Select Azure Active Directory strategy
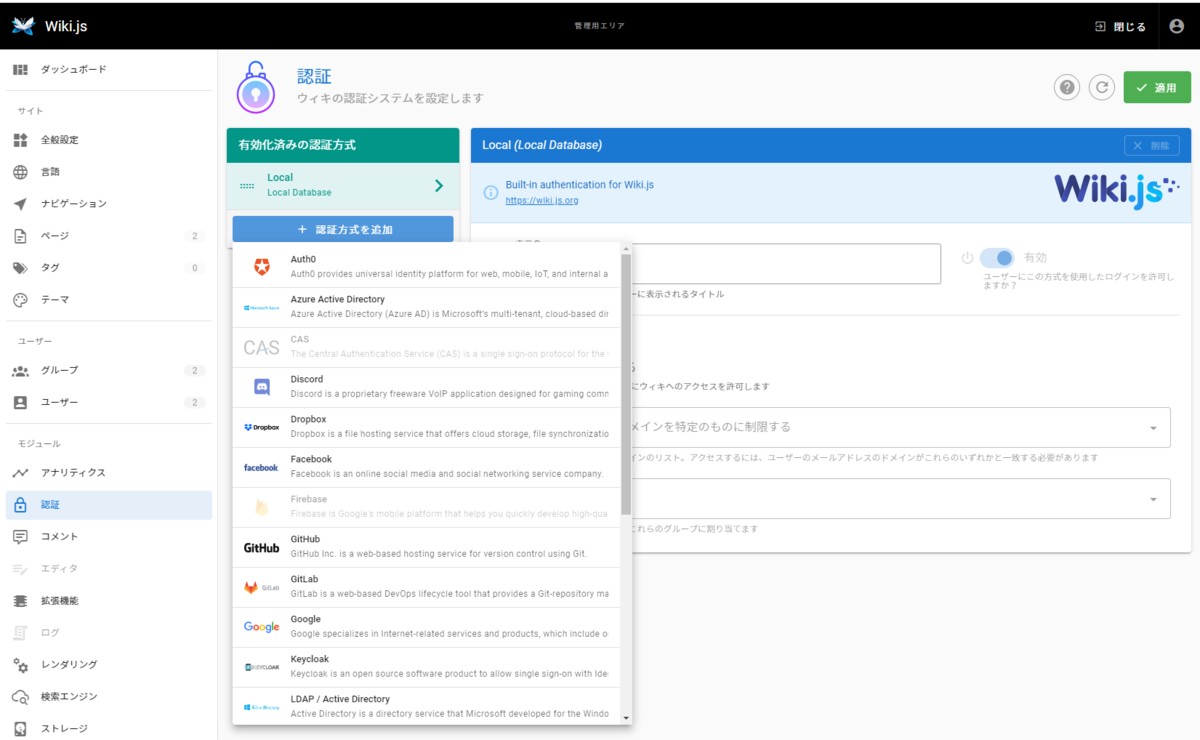The image size is (1200, 740). click(x=426, y=307)
